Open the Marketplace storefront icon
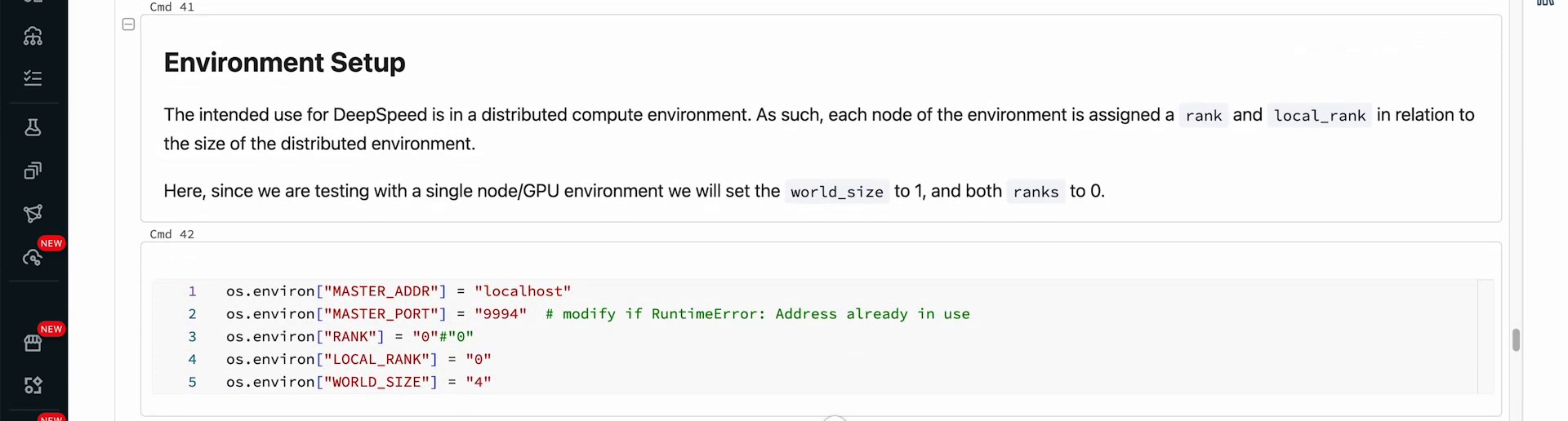 (33, 343)
